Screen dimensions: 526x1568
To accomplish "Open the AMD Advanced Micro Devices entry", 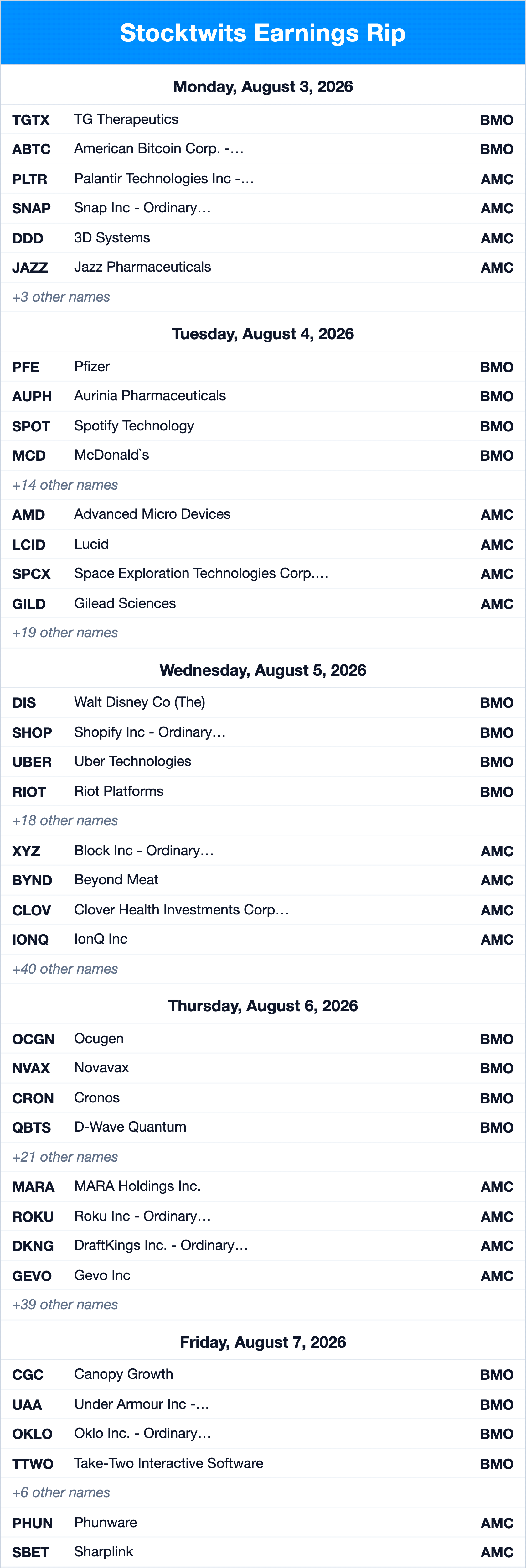I will (263, 514).
